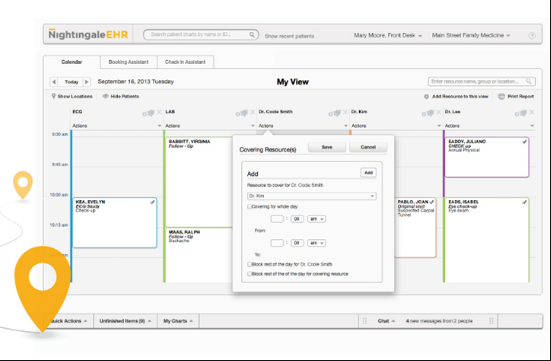Expand the Actions dropdown under LAB
Viewport: 551px width, 361px height.
[x=210, y=126]
